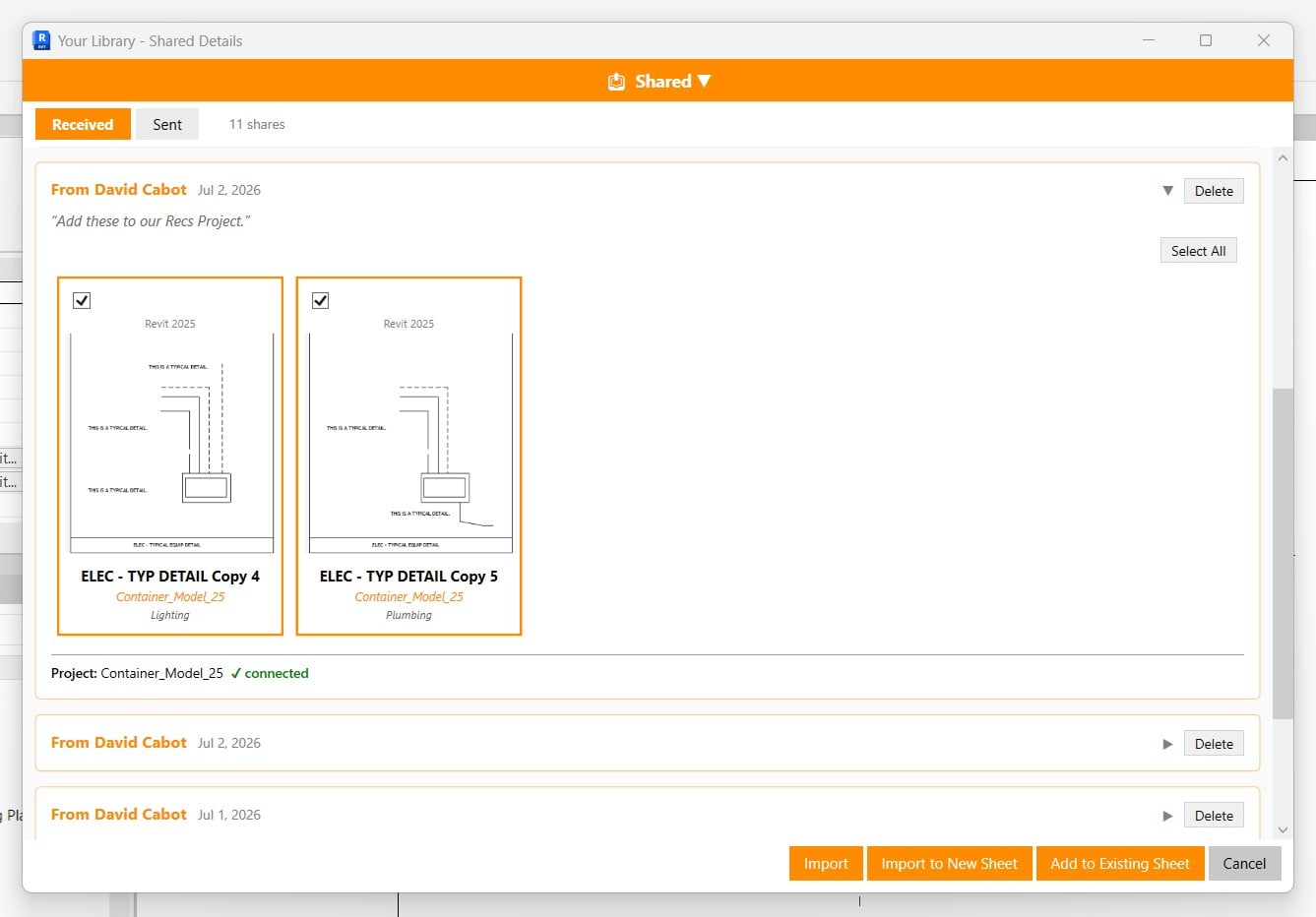This screenshot has width=1316, height=917.
Task: Collapse the first David Cabot share
Action: 1167,191
